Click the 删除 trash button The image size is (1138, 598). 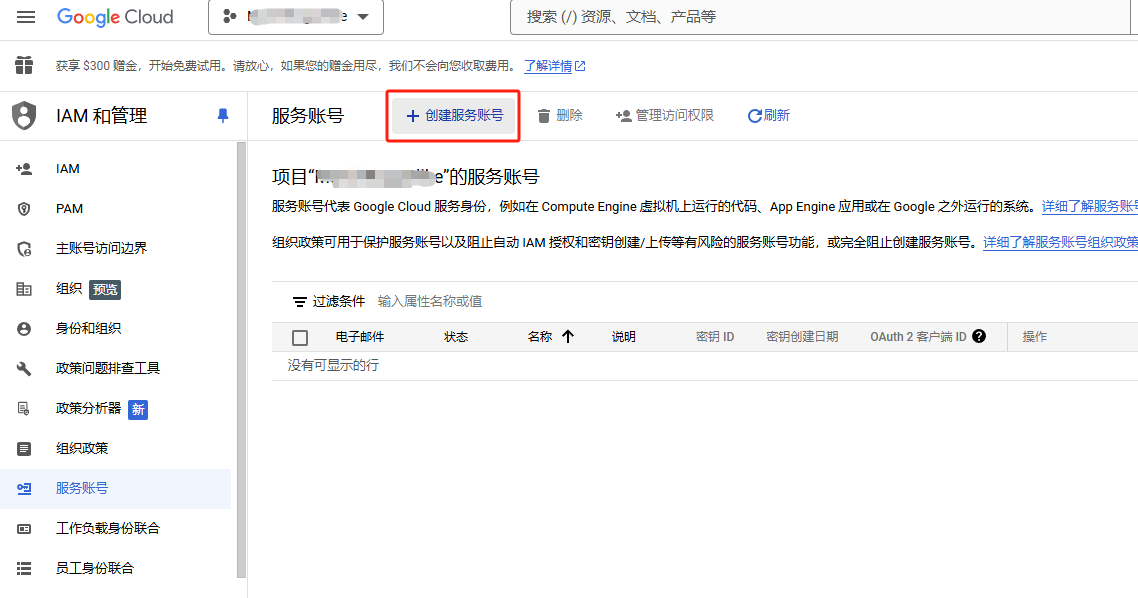[560, 115]
